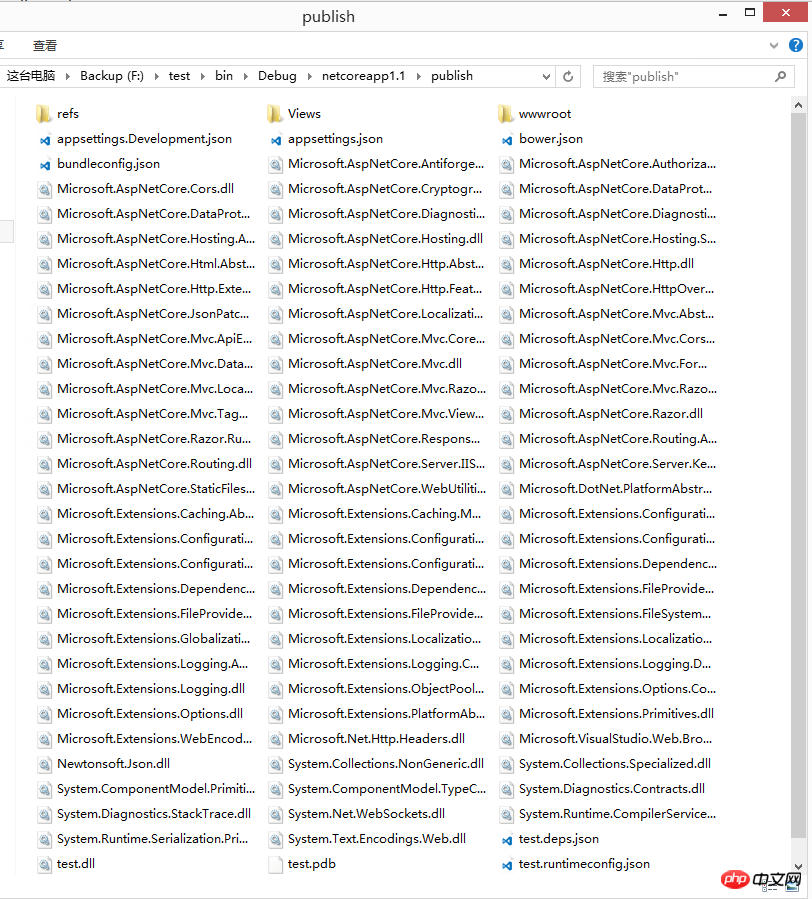This screenshot has width=812, height=899.
Task: Click the vertical scrollbar thumb
Action: [x=798, y=475]
